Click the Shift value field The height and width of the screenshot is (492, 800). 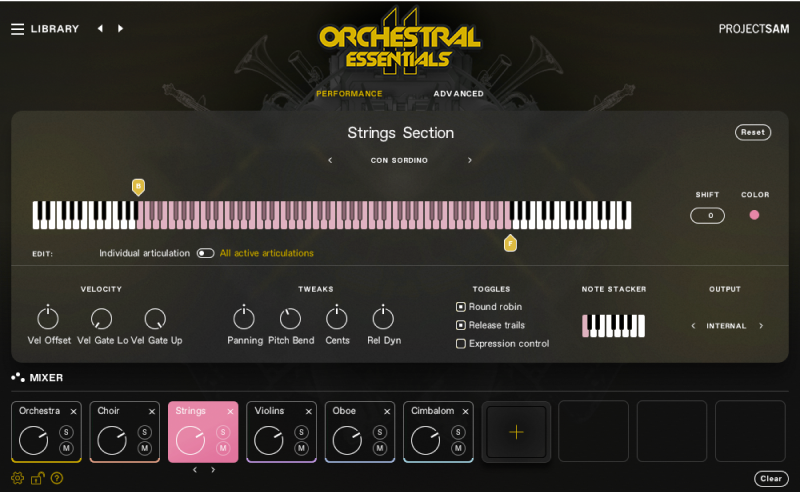(x=707, y=215)
